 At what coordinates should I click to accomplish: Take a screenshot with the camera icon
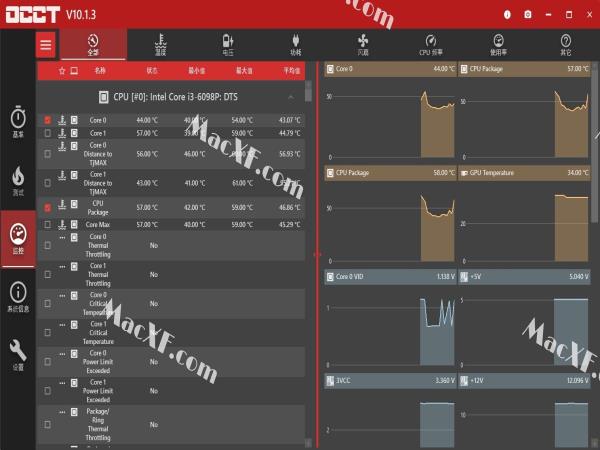tap(528, 15)
